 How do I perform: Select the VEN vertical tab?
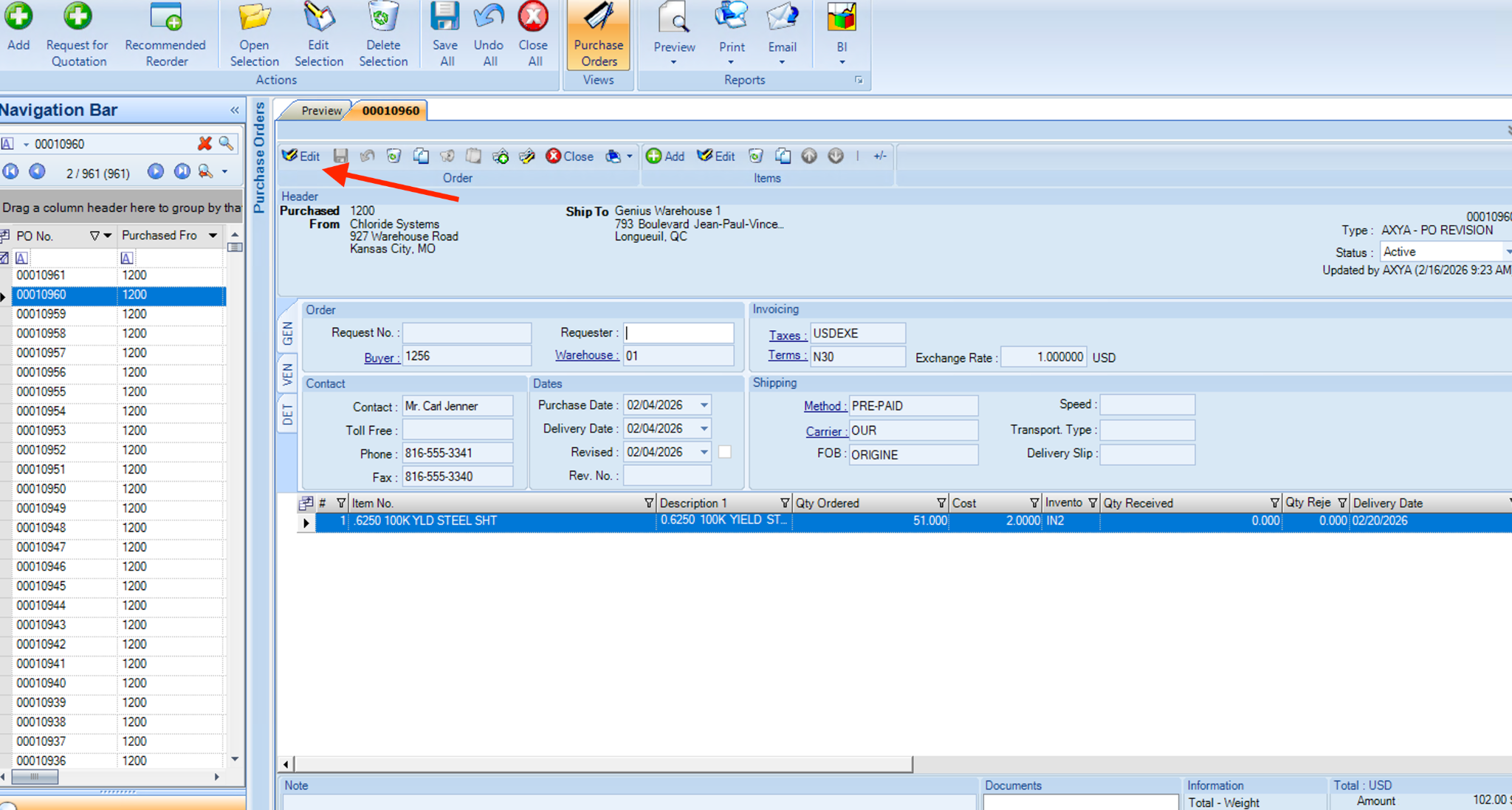(x=287, y=374)
